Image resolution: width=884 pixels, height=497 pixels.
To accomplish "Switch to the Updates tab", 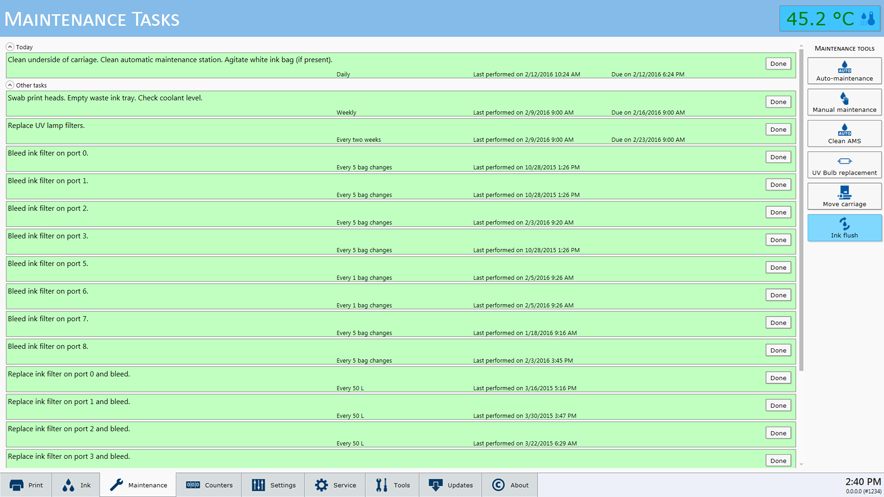I will 450,485.
